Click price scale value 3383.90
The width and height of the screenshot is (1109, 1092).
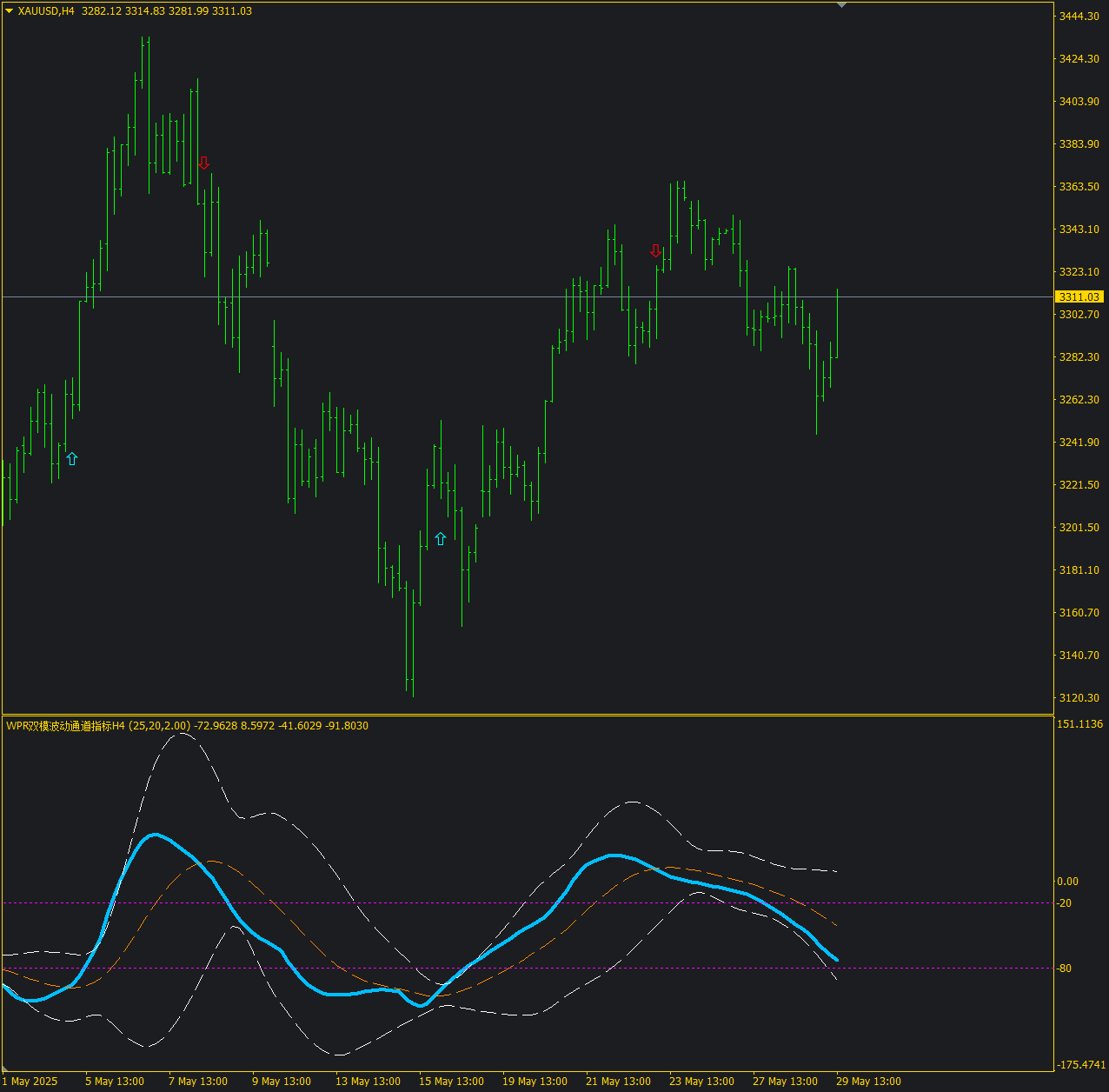[x=1079, y=144]
